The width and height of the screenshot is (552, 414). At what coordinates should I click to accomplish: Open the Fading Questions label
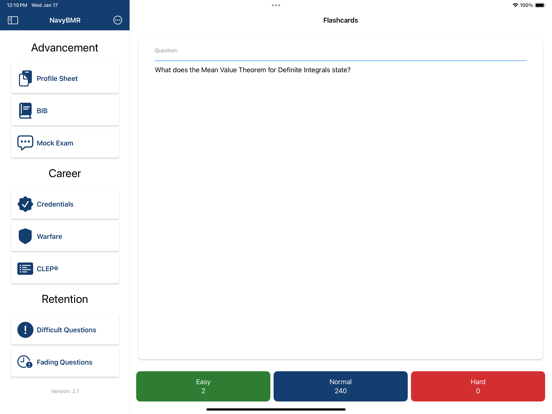[x=64, y=362]
